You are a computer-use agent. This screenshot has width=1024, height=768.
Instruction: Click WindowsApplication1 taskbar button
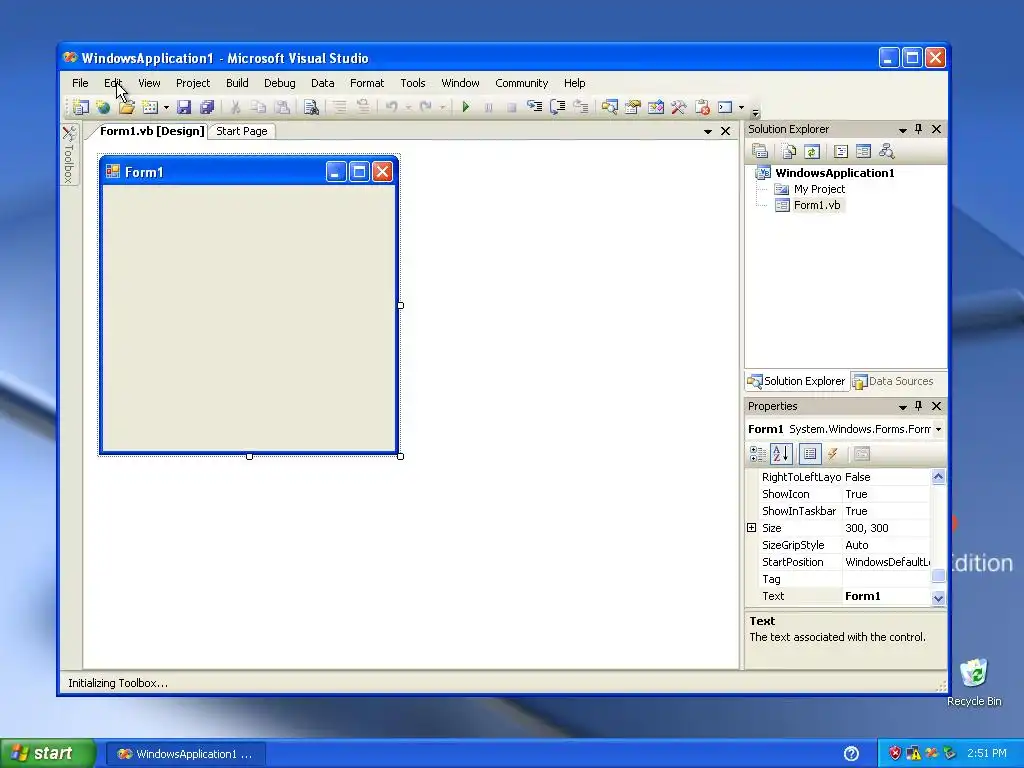point(185,754)
